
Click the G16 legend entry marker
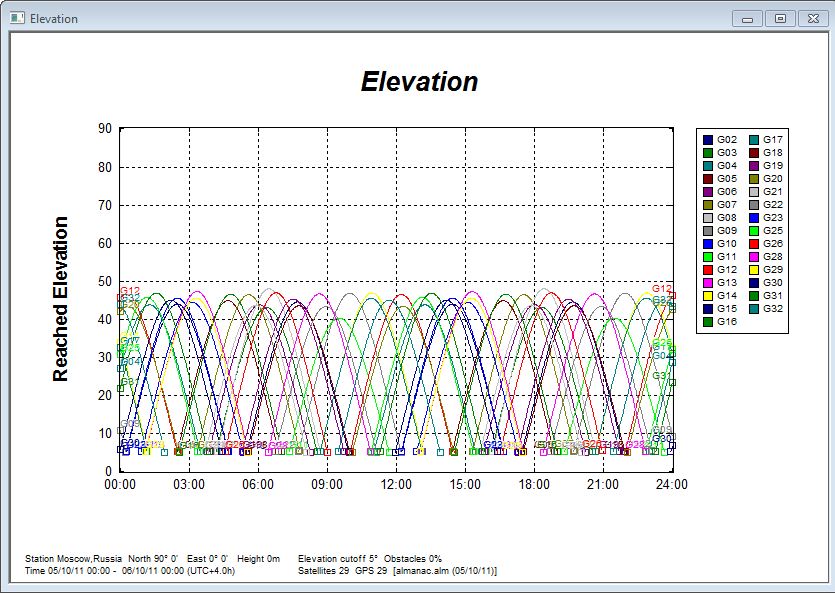click(x=708, y=322)
